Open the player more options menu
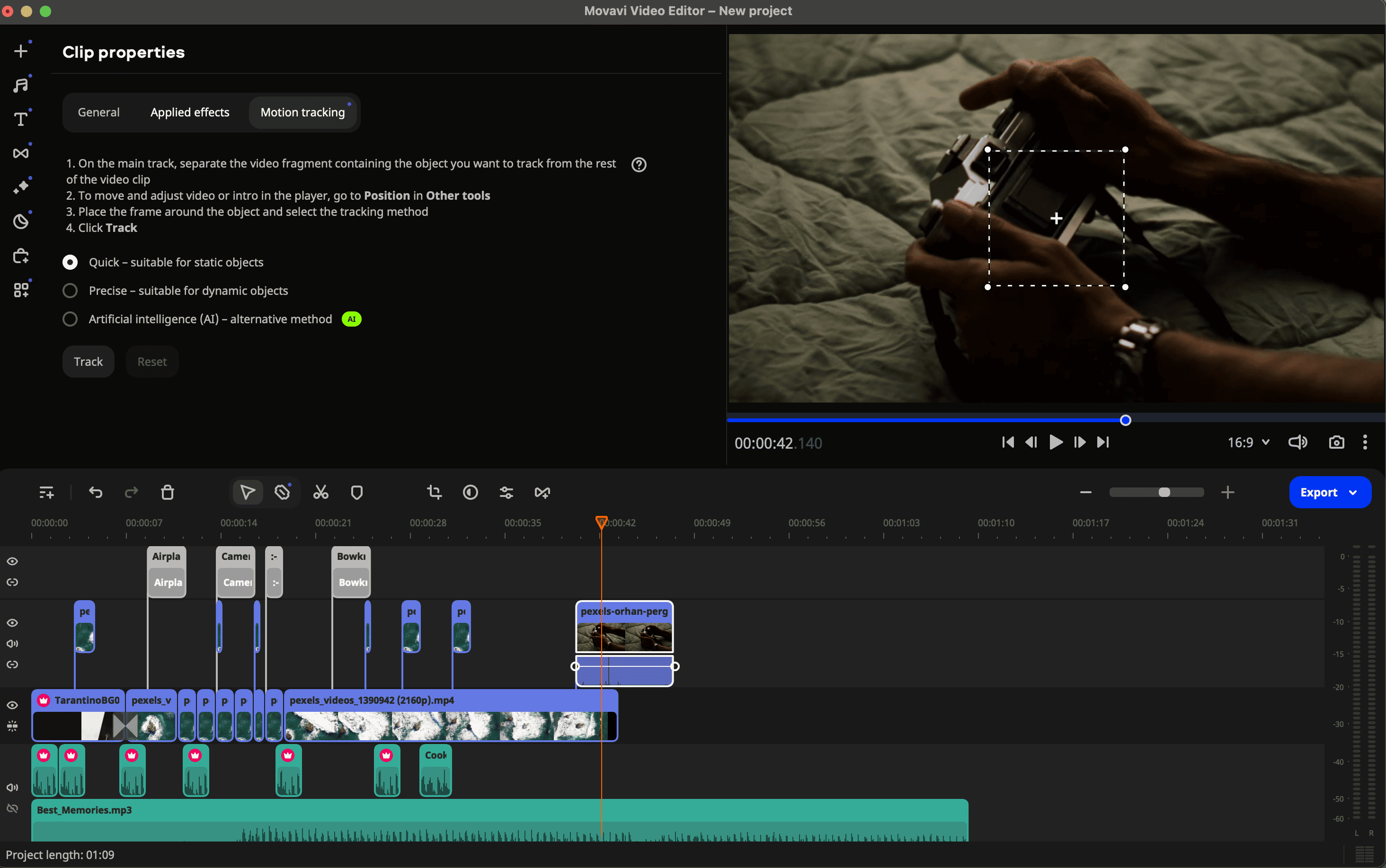Image resolution: width=1386 pixels, height=868 pixels. coord(1365,442)
